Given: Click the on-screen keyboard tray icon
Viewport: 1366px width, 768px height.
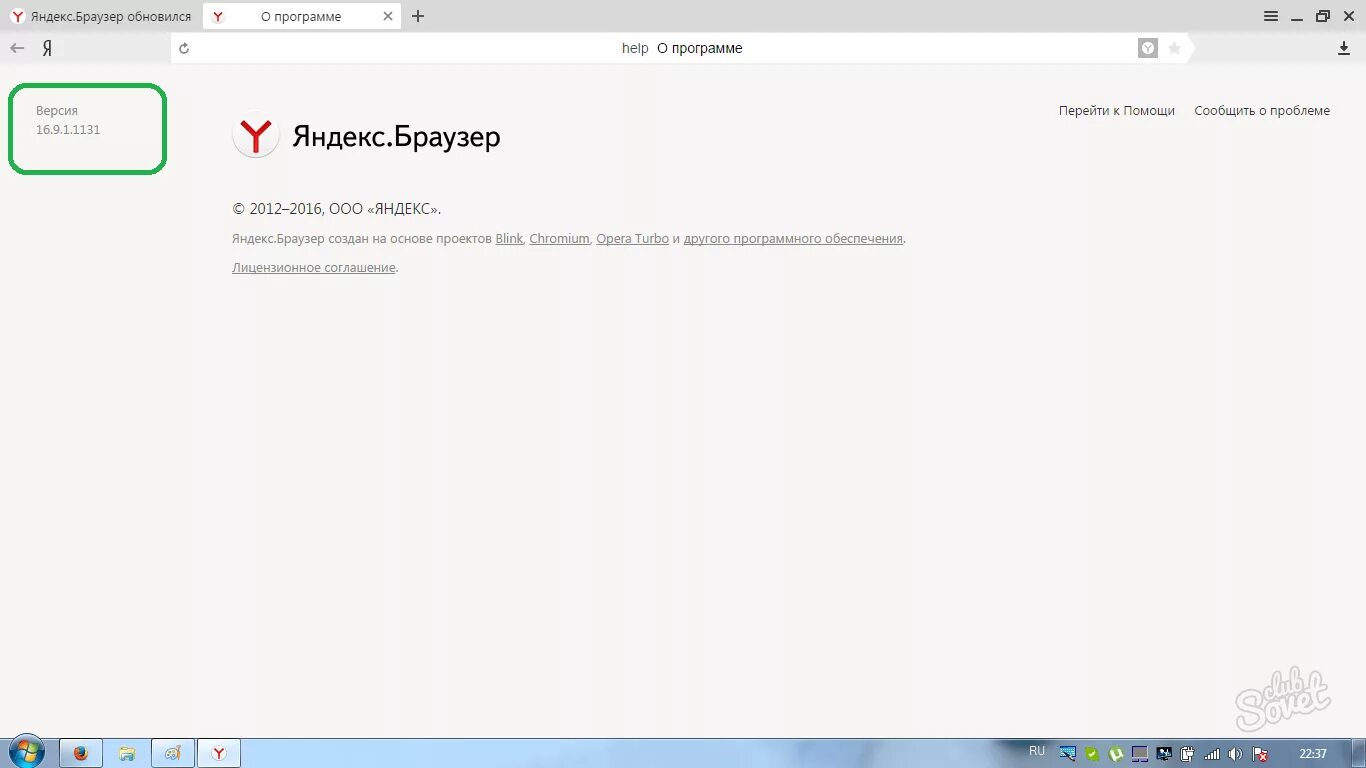Looking at the screenshot, I should click(1068, 754).
